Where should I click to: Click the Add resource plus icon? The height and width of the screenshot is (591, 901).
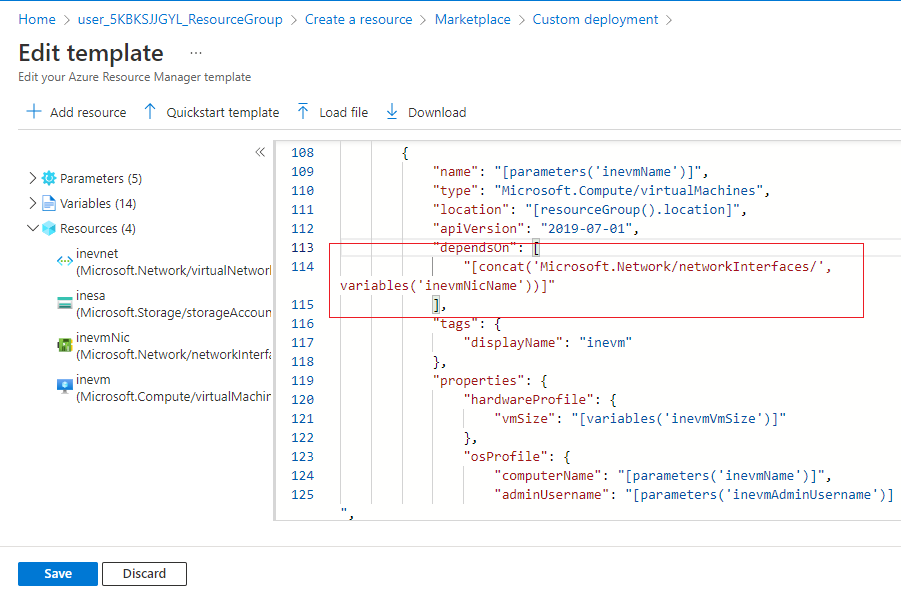tap(33, 112)
